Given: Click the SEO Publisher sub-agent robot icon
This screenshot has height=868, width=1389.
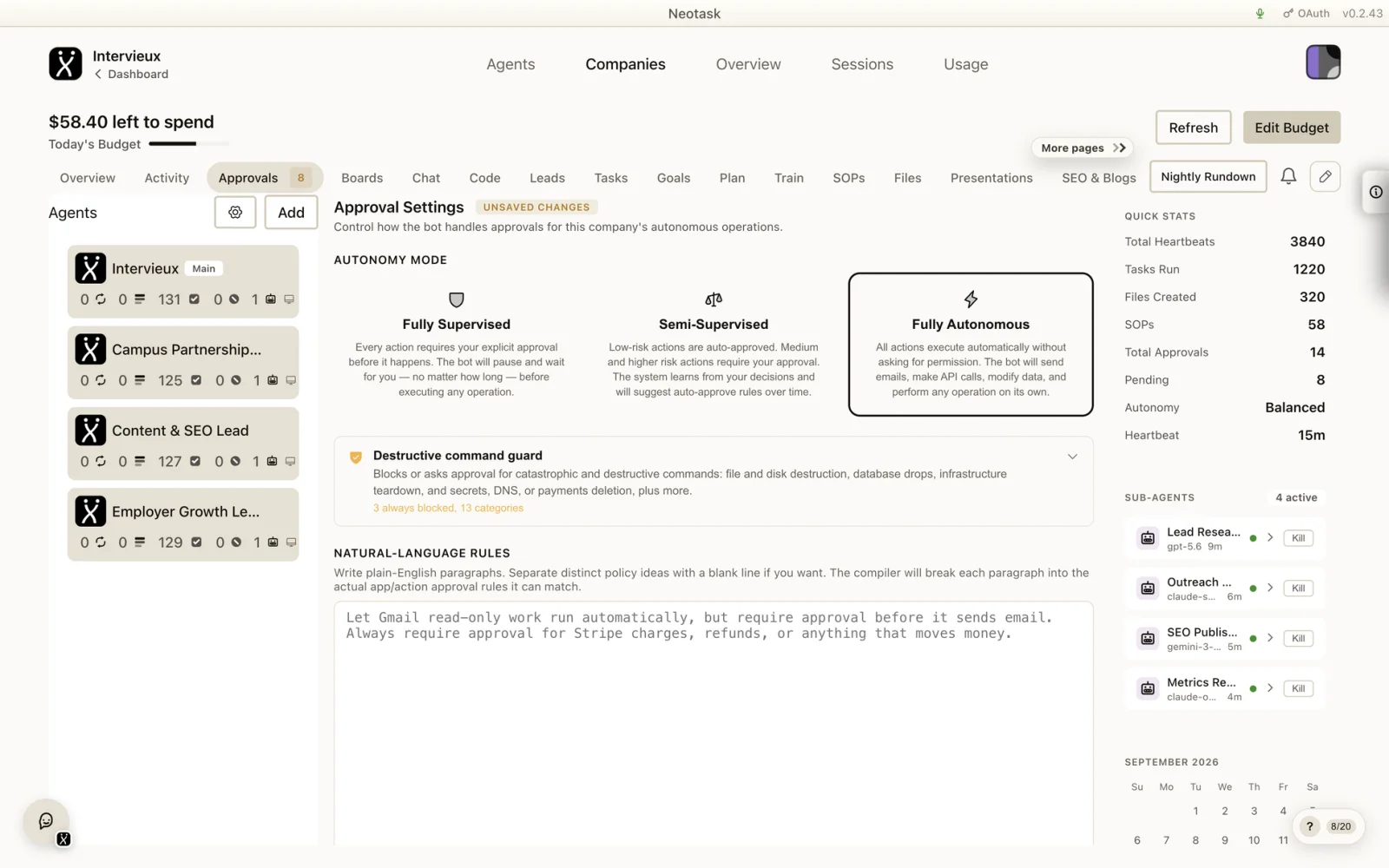Looking at the screenshot, I should pos(1148,639).
